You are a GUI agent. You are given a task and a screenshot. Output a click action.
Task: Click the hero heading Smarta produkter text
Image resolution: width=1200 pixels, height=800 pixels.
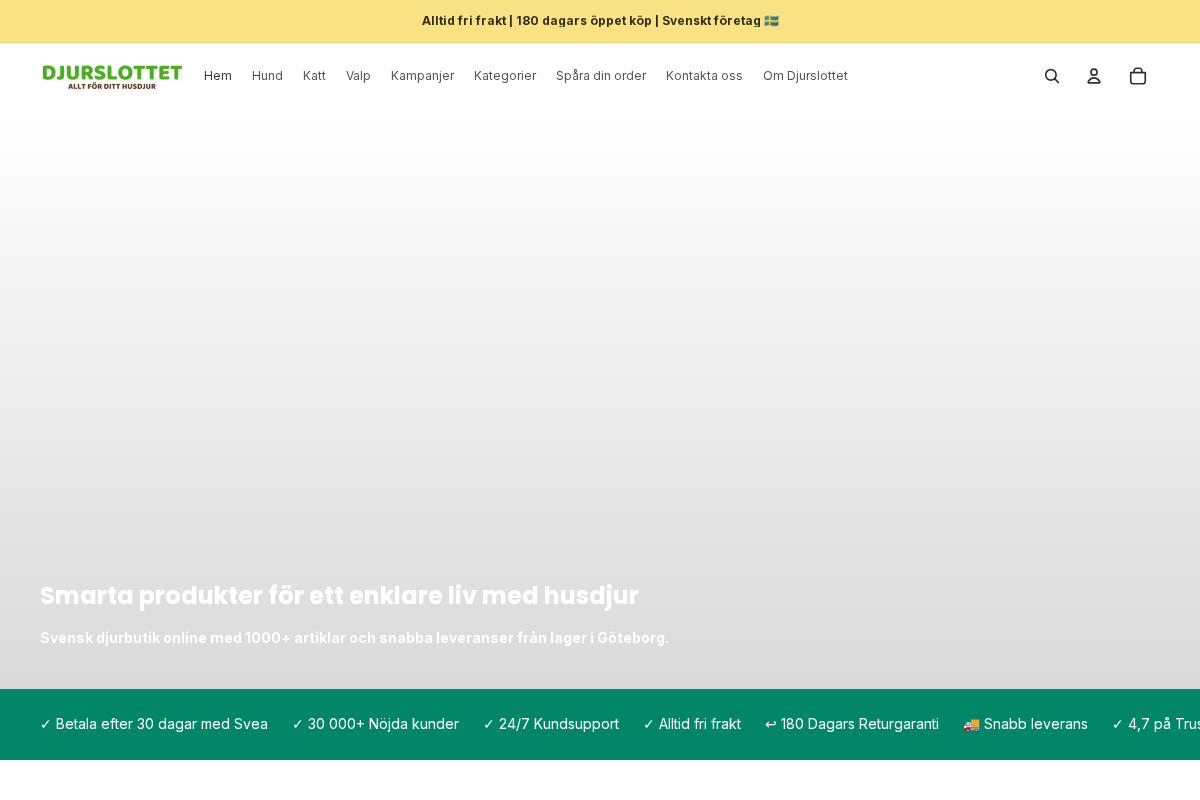tap(339, 596)
